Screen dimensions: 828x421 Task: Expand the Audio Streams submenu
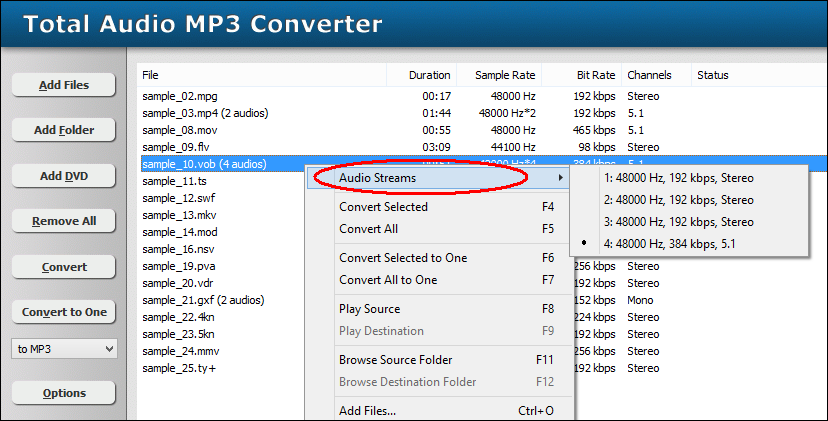pyautogui.click(x=439, y=178)
